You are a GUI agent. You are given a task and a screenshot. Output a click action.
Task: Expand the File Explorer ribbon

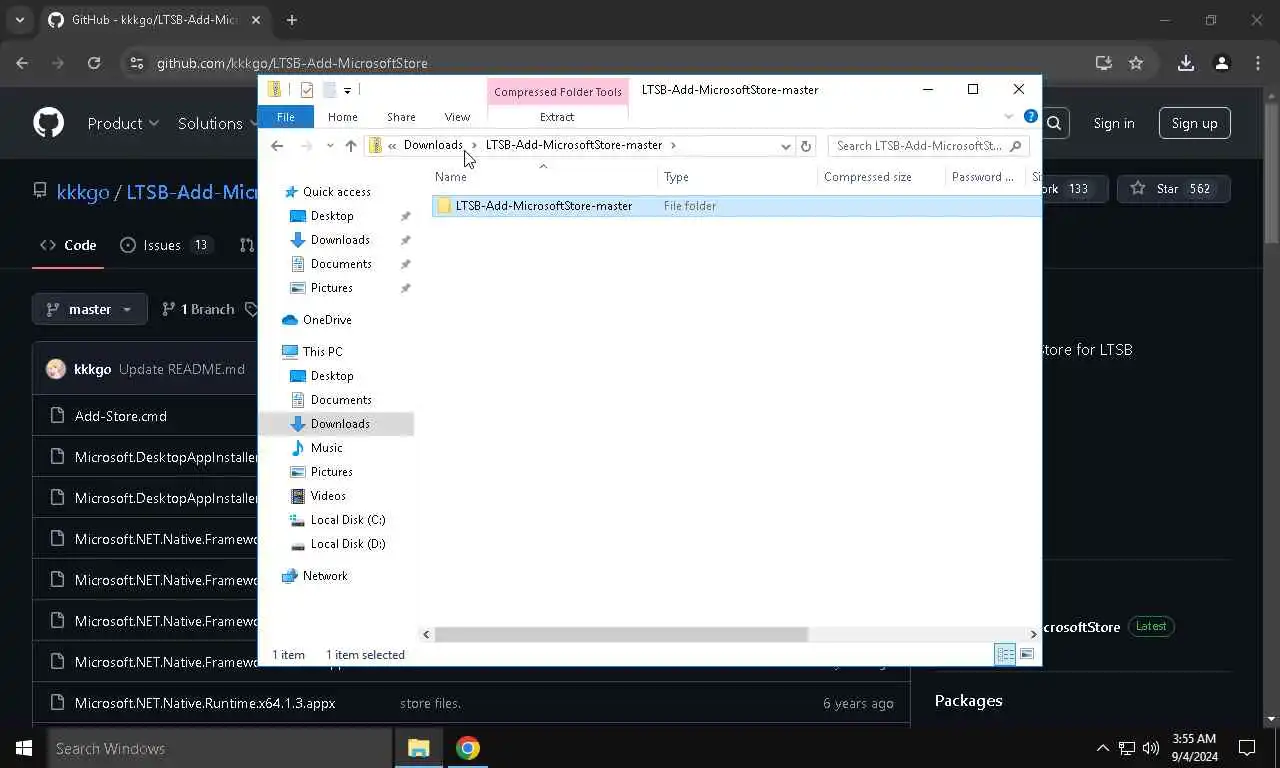pos(1008,117)
